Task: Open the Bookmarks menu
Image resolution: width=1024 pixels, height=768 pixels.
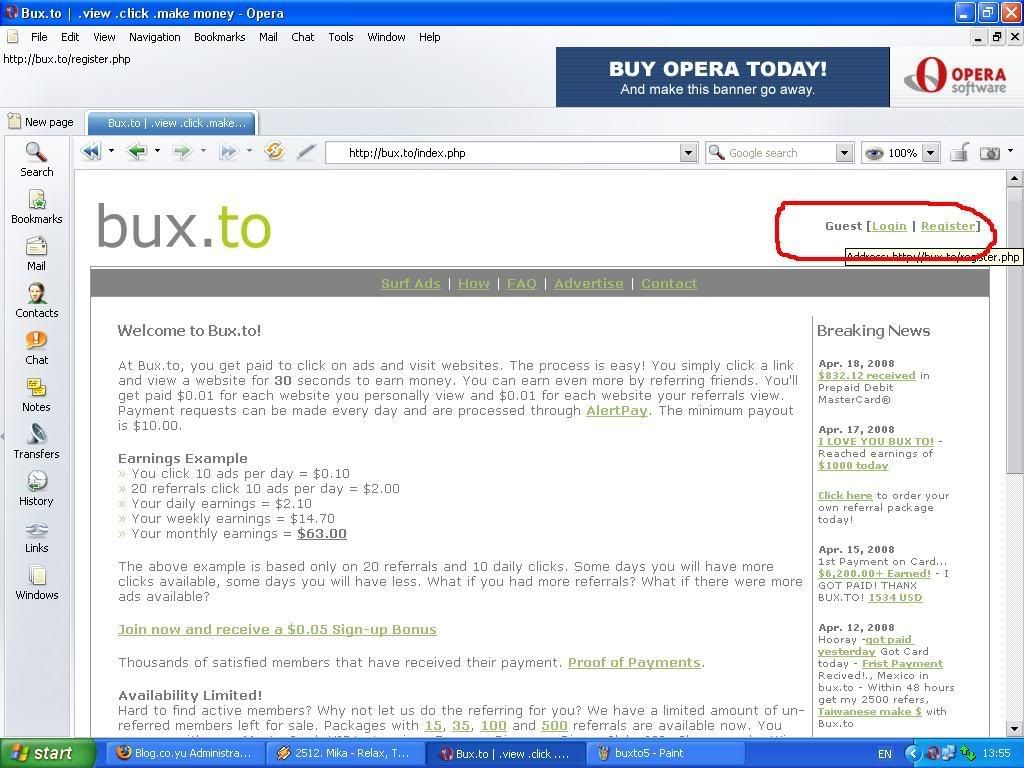Action: pos(219,37)
